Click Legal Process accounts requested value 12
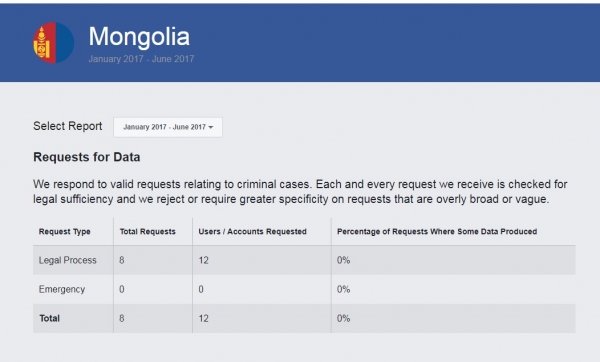 204,260
